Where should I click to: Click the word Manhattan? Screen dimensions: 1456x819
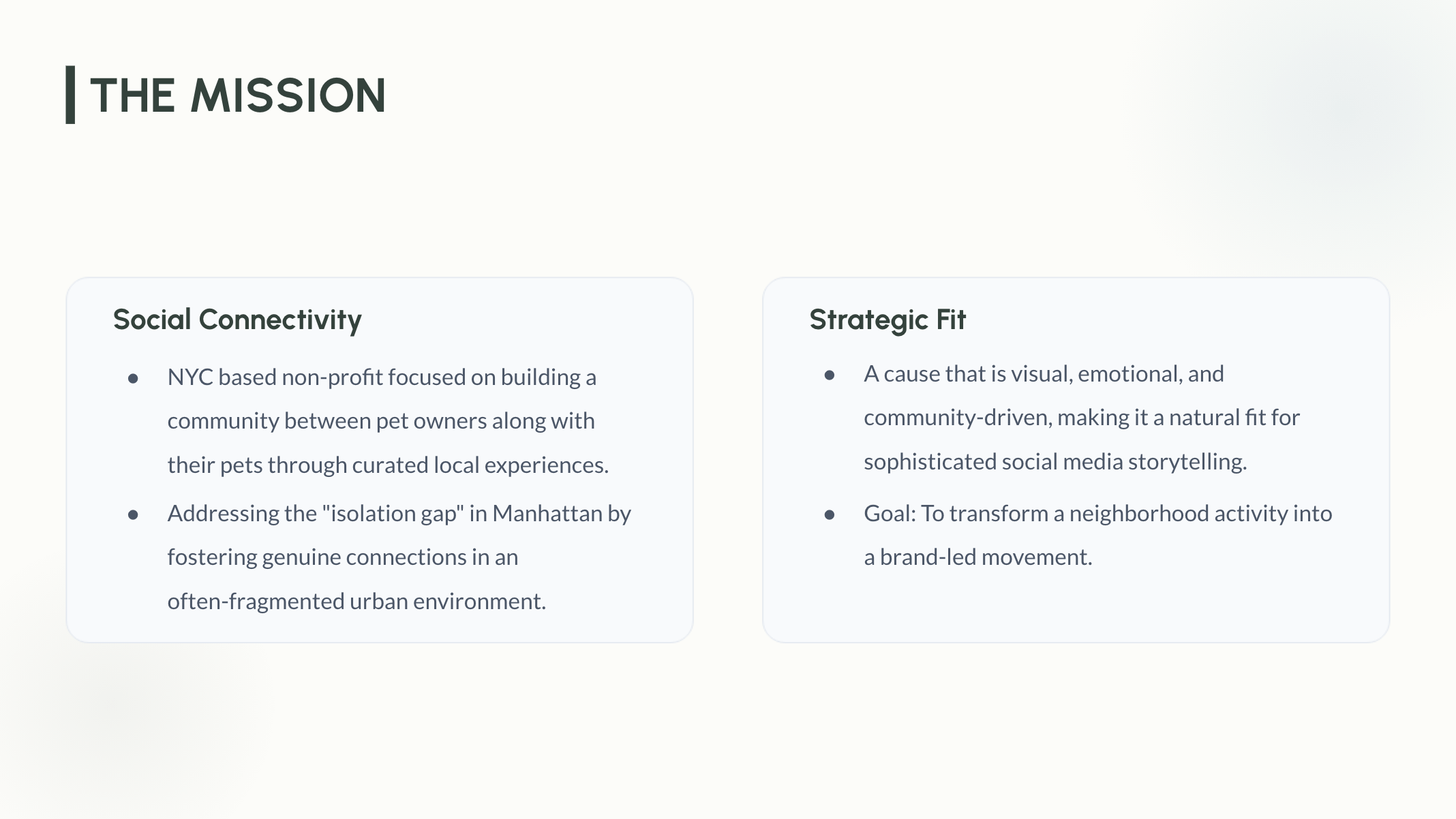click(547, 513)
